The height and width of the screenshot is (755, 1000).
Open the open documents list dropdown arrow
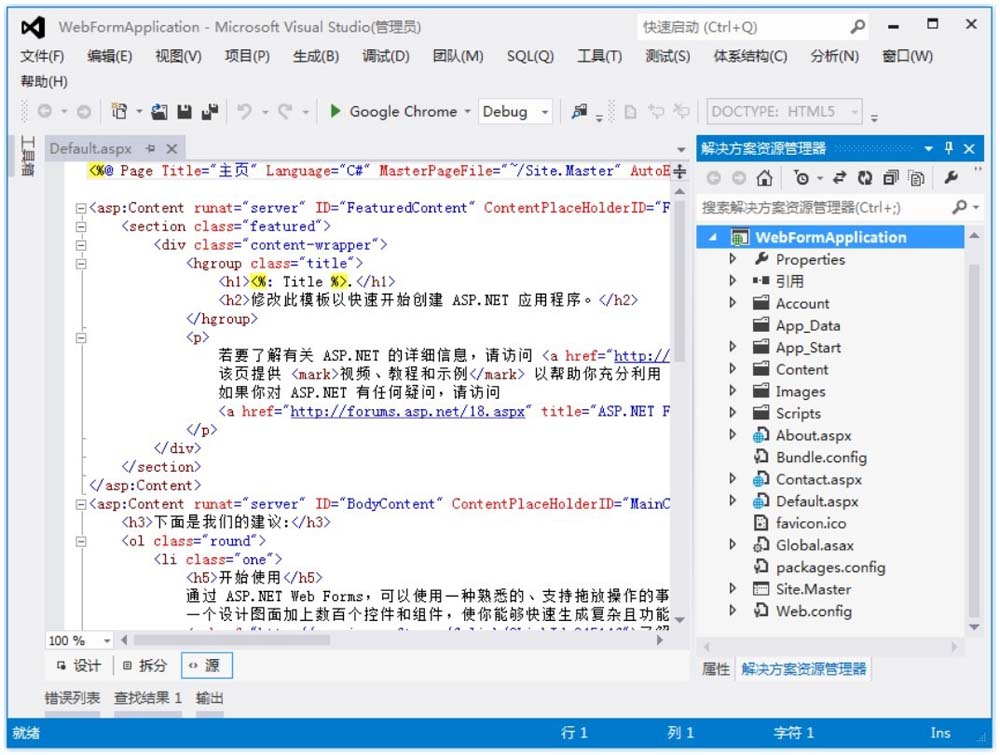click(681, 149)
